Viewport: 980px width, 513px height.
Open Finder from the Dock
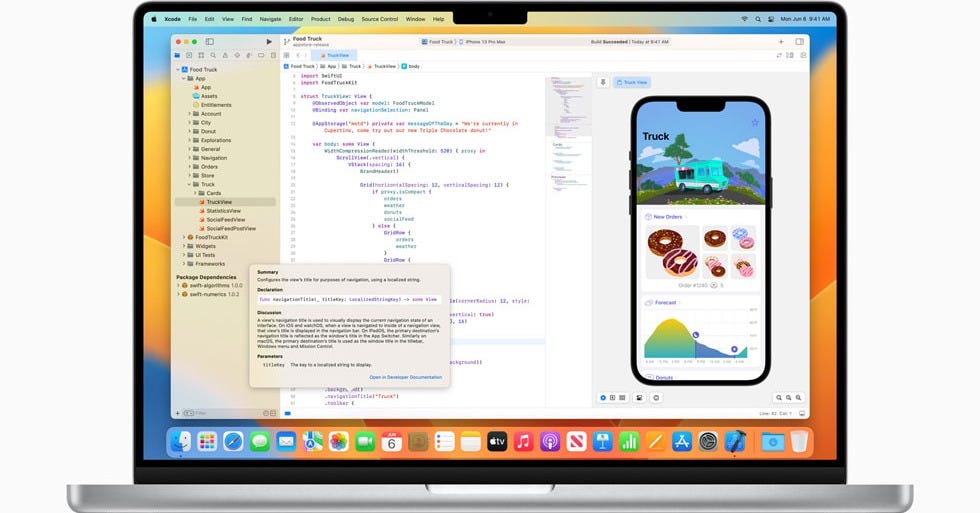(181, 442)
